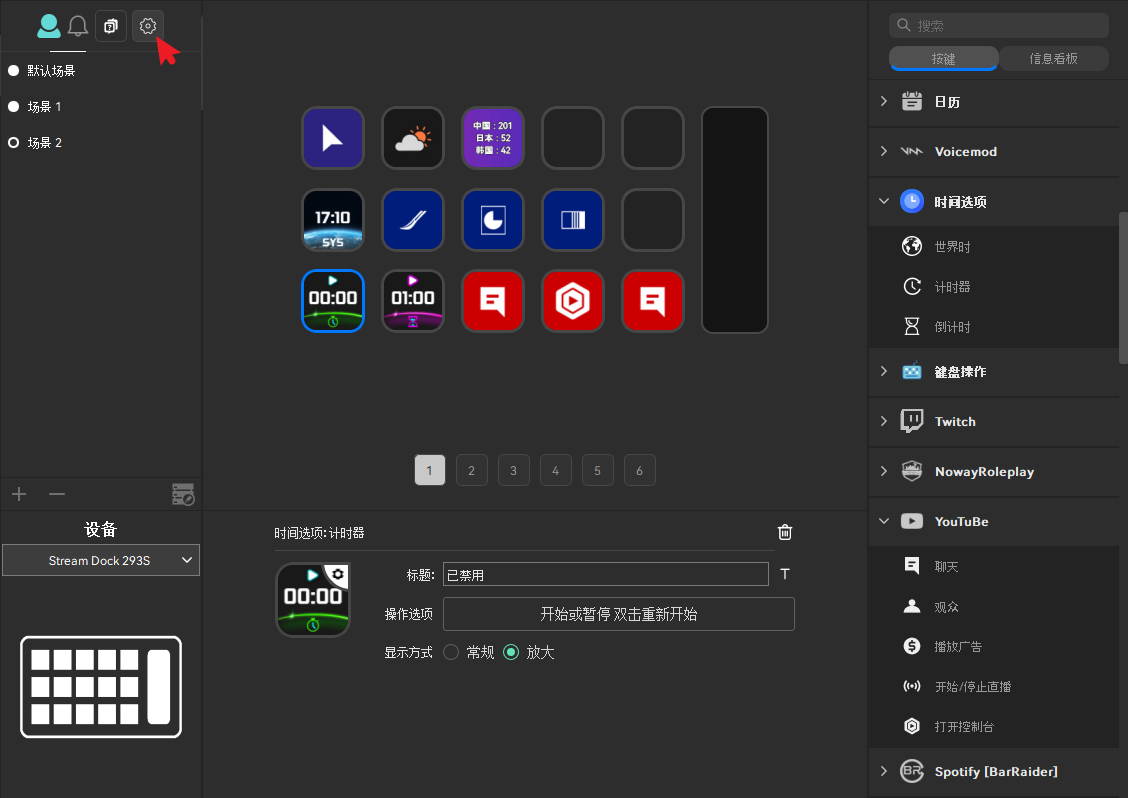Click the device layout thumbnail

click(x=101, y=686)
